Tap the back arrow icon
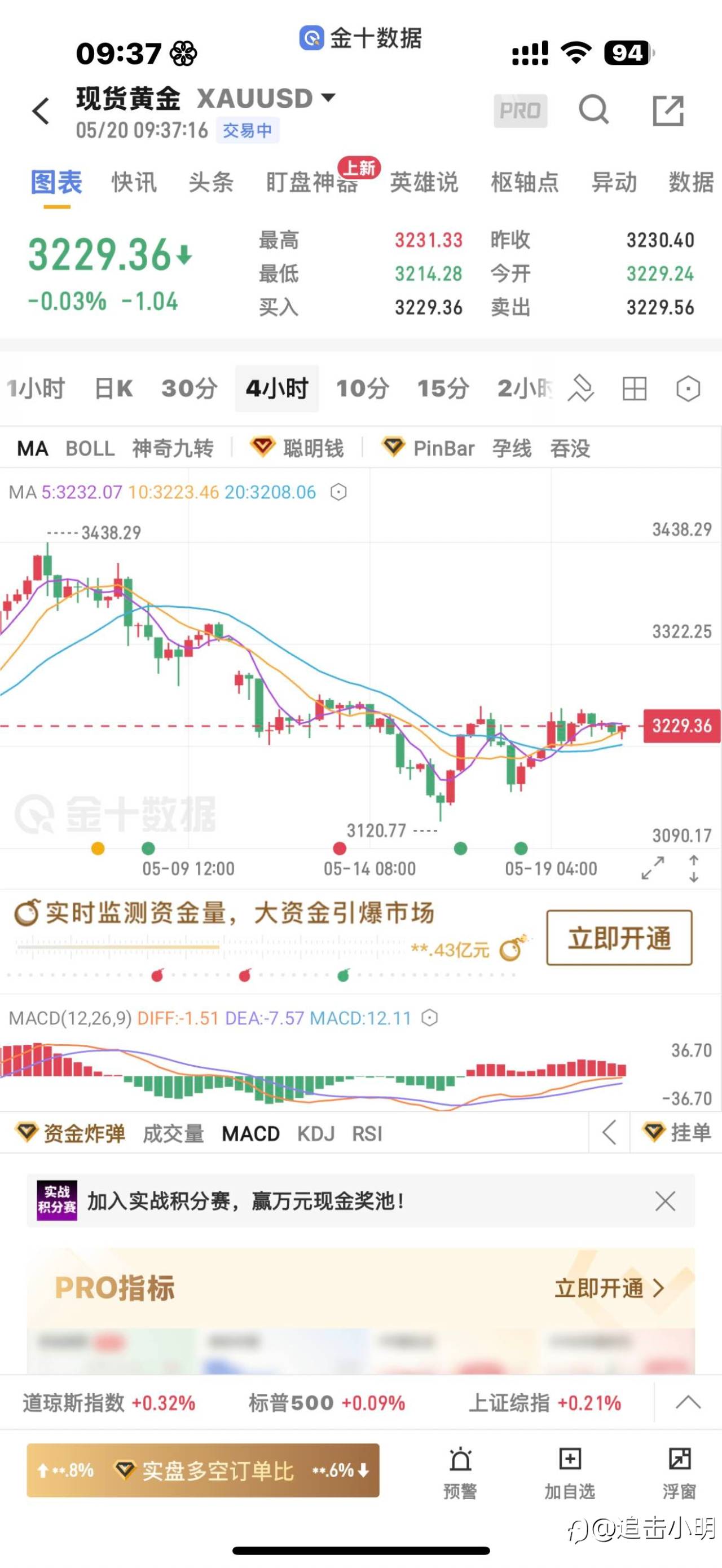Viewport: 722px width, 1568px height. [x=41, y=112]
